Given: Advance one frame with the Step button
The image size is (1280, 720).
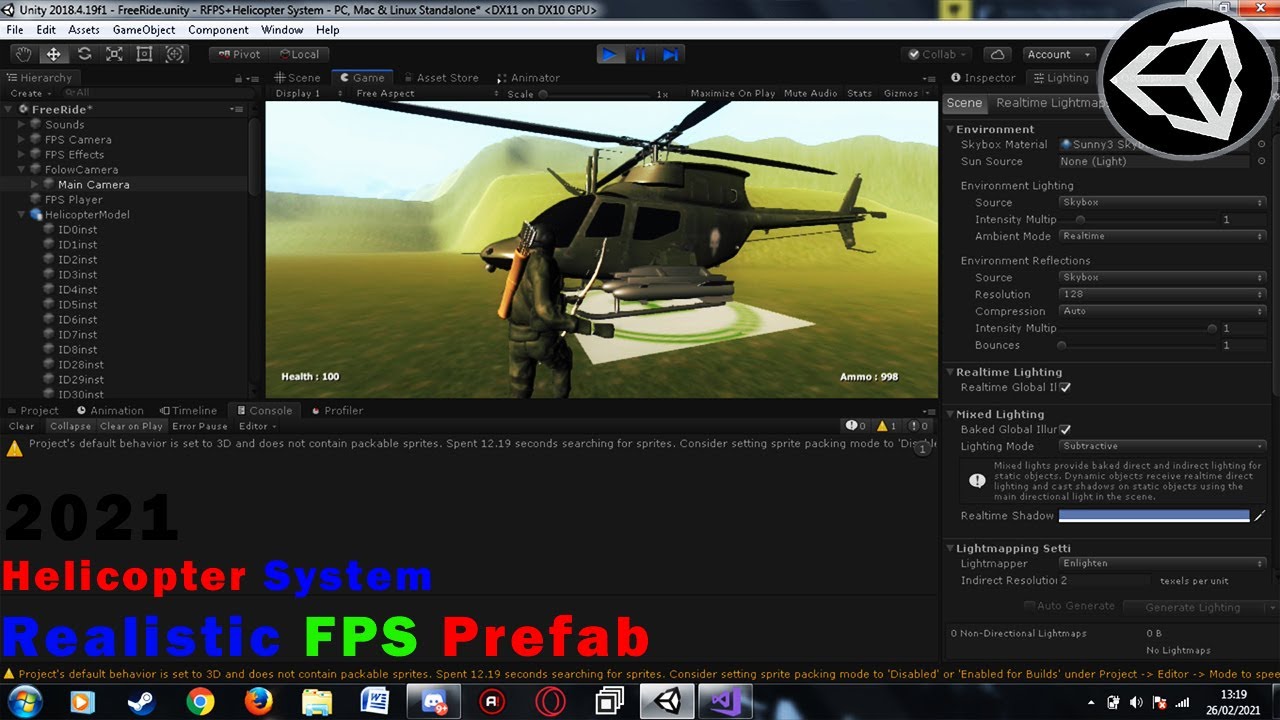Looking at the screenshot, I should click(671, 54).
